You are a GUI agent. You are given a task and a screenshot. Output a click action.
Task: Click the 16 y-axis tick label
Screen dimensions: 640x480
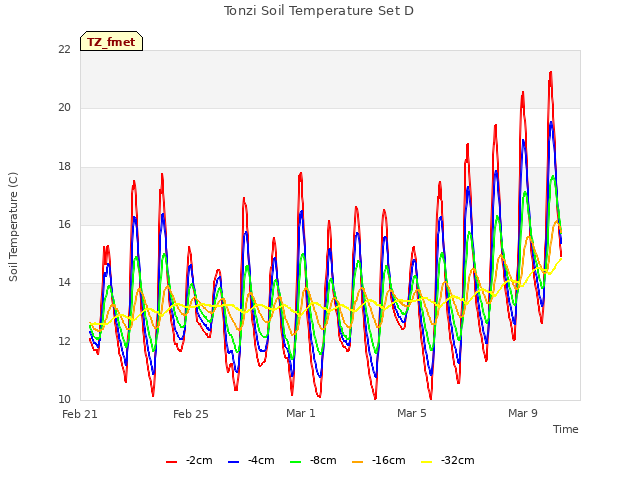coord(64,224)
